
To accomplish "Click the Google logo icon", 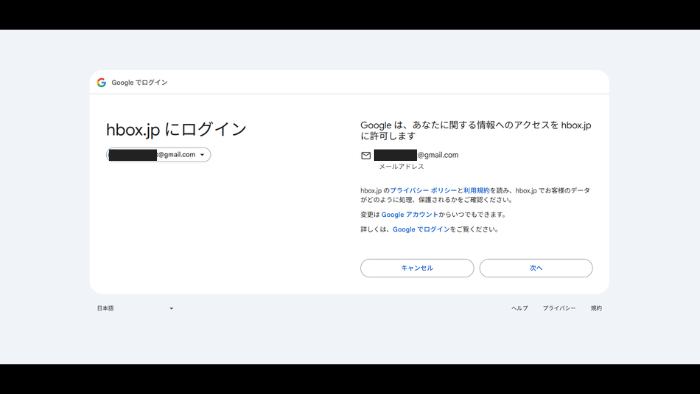I will [101, 83].
